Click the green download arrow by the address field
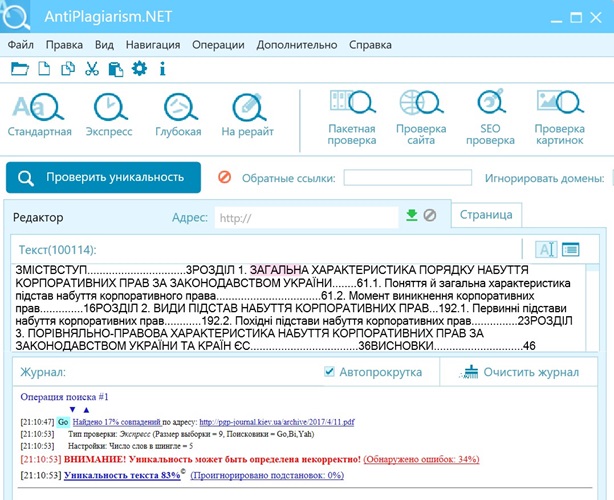The height and width of the screenshot is (500, 614). coord(412,215)
